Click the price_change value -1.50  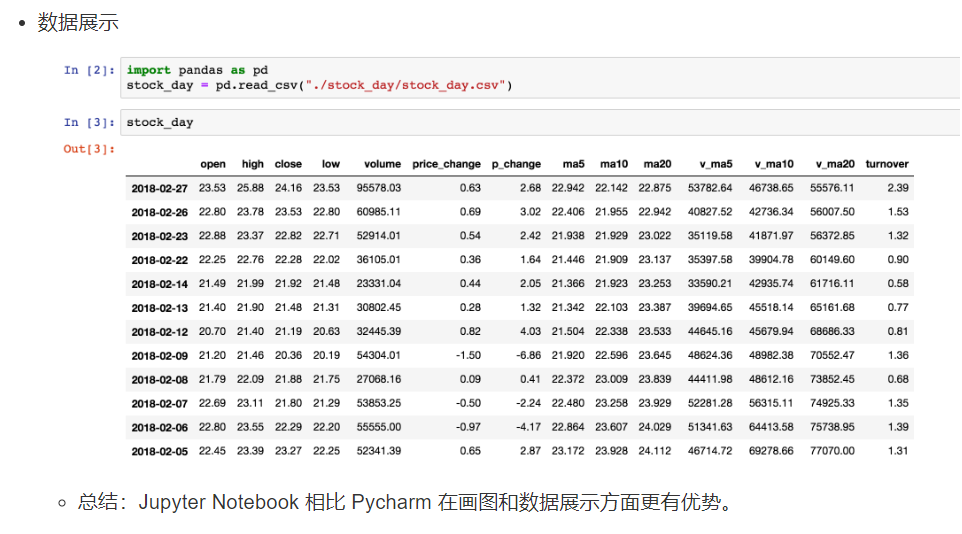coord(468,355)
